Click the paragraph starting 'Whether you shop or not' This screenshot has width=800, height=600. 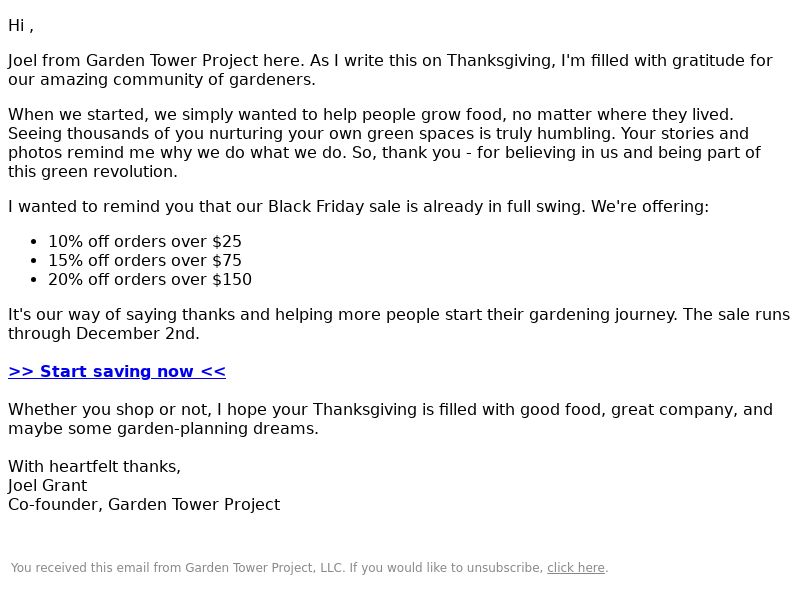(390, 419)
